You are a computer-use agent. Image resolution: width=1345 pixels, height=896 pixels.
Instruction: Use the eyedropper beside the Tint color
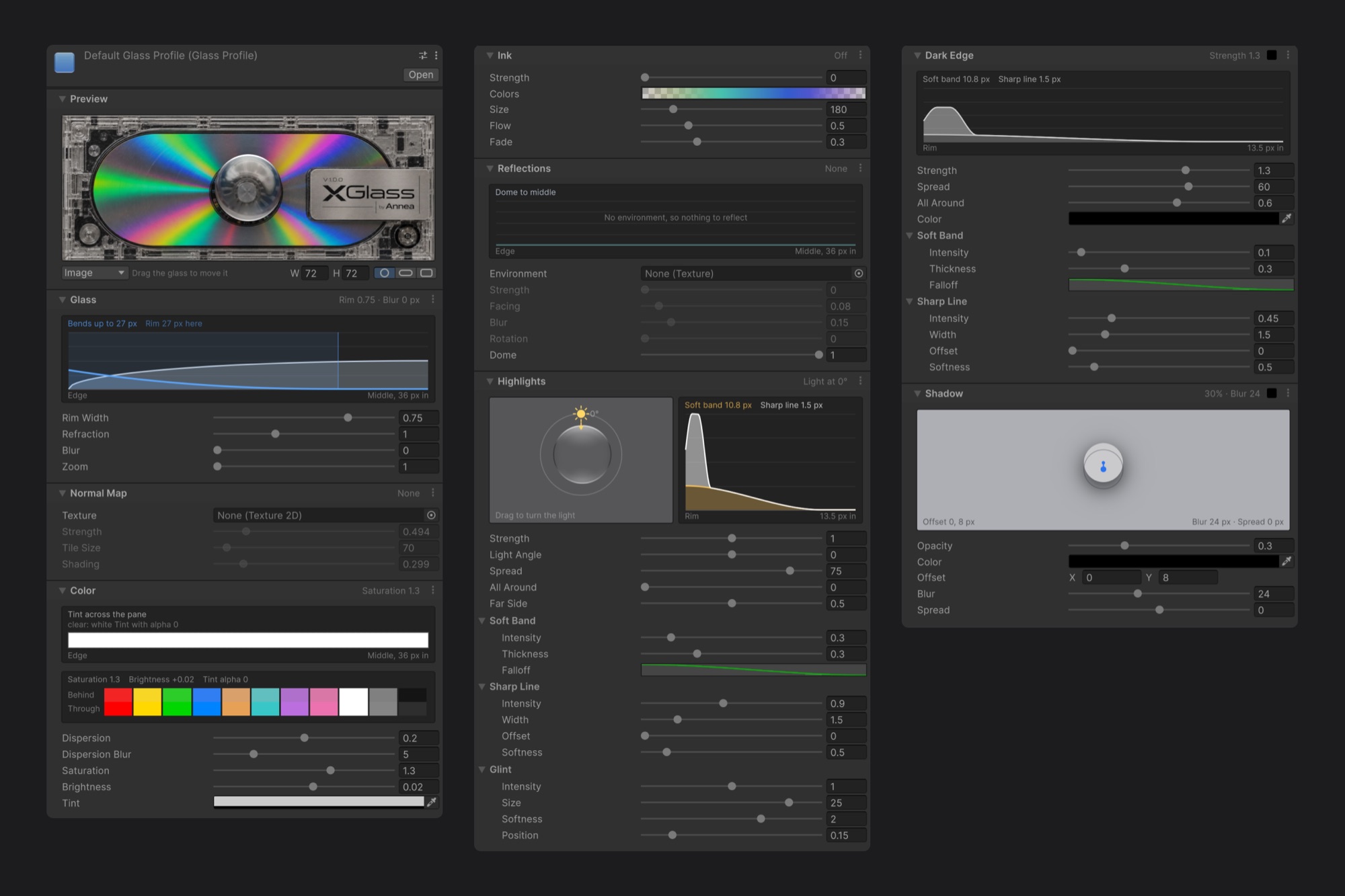(432, 802)
